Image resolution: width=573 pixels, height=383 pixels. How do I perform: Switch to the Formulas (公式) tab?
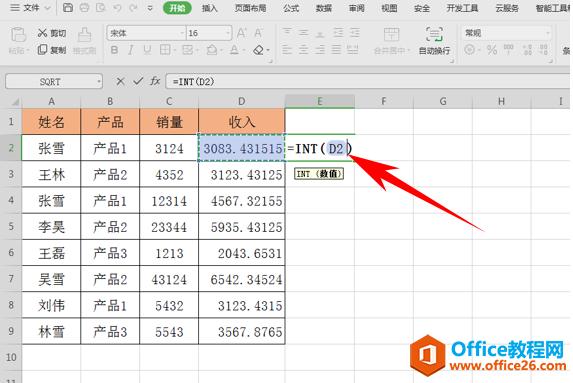click(291, 8)
